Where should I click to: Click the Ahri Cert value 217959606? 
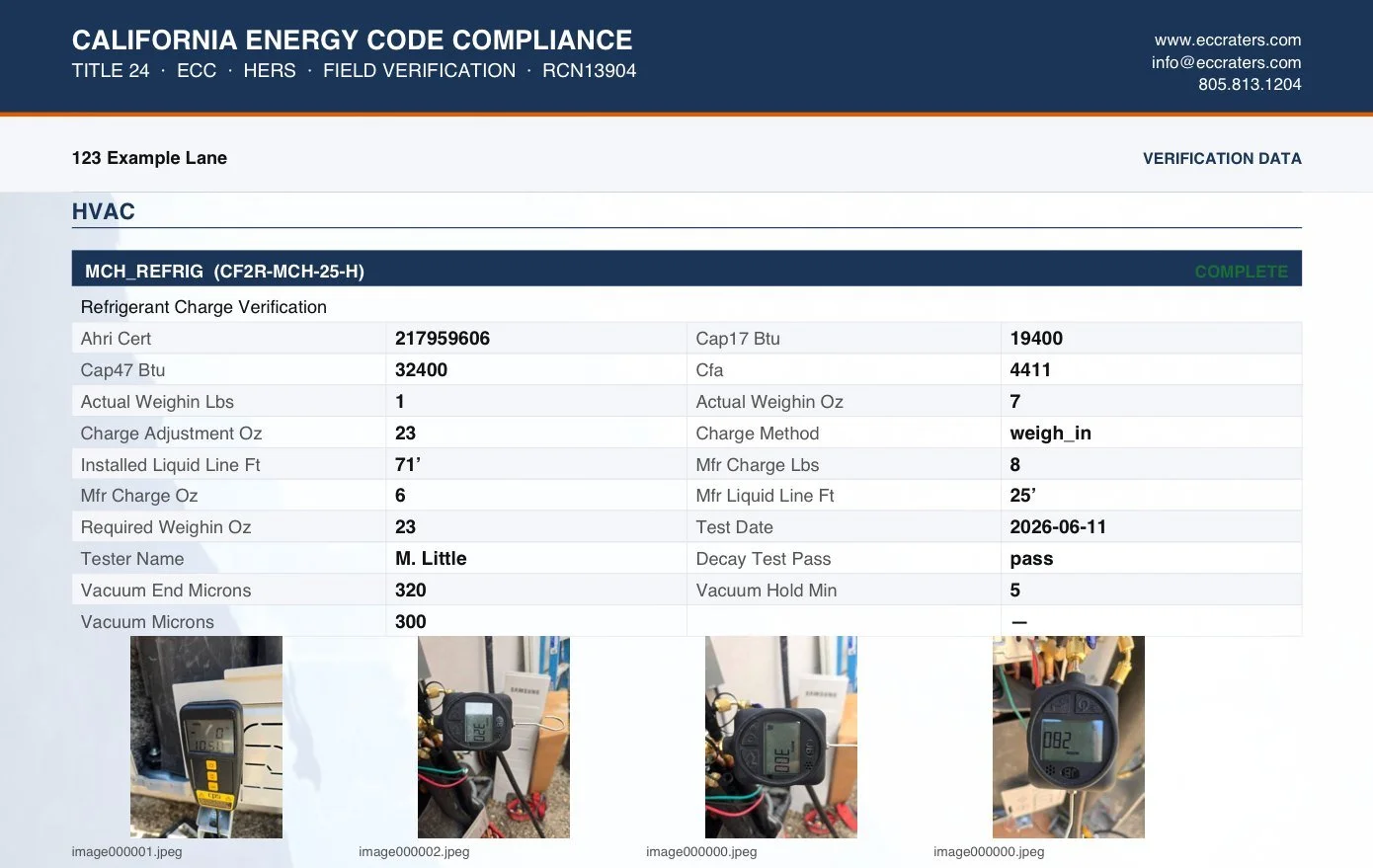click(443, 339)
